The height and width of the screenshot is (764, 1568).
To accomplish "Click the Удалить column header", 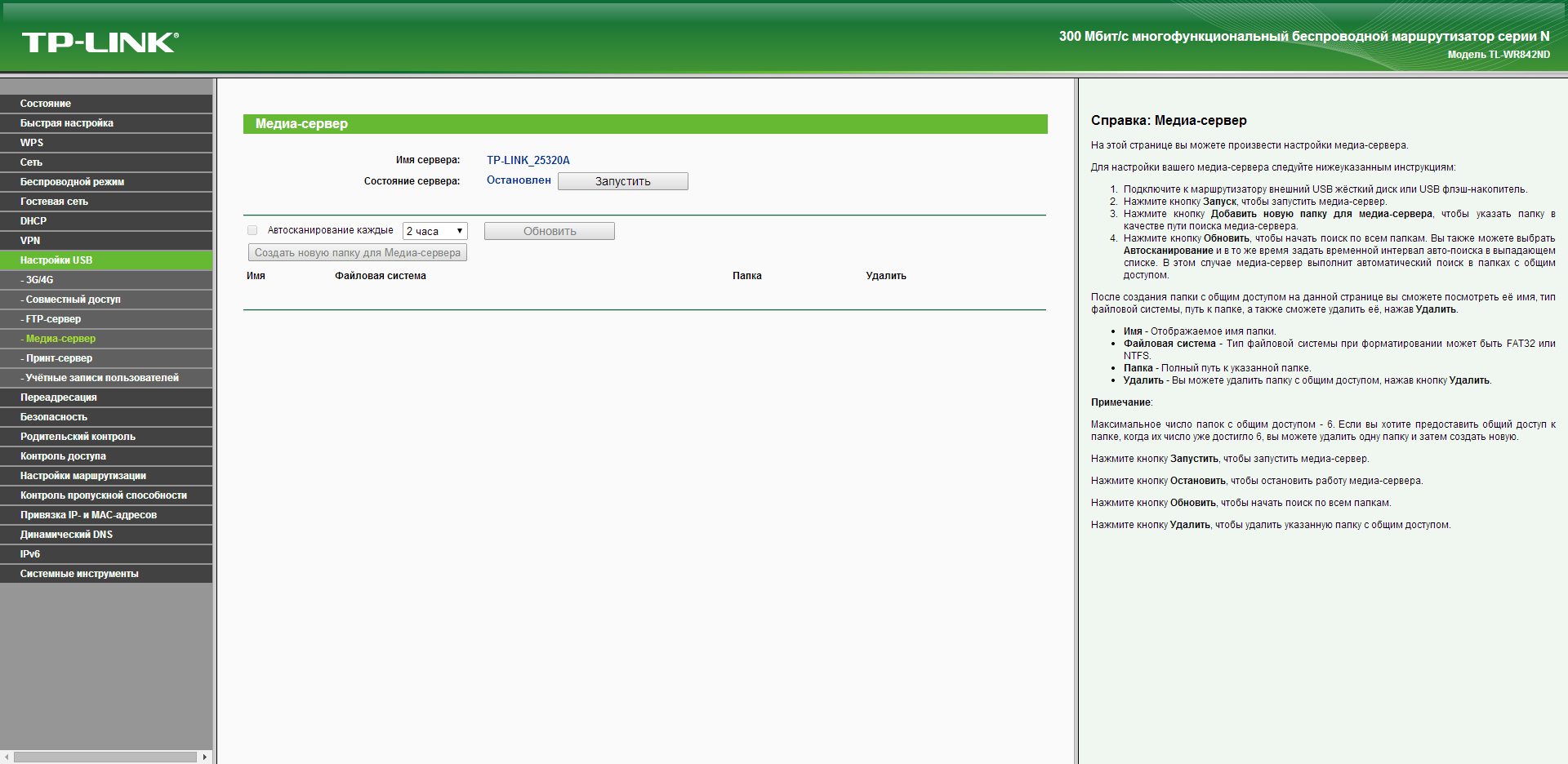I will coord(886,276).
